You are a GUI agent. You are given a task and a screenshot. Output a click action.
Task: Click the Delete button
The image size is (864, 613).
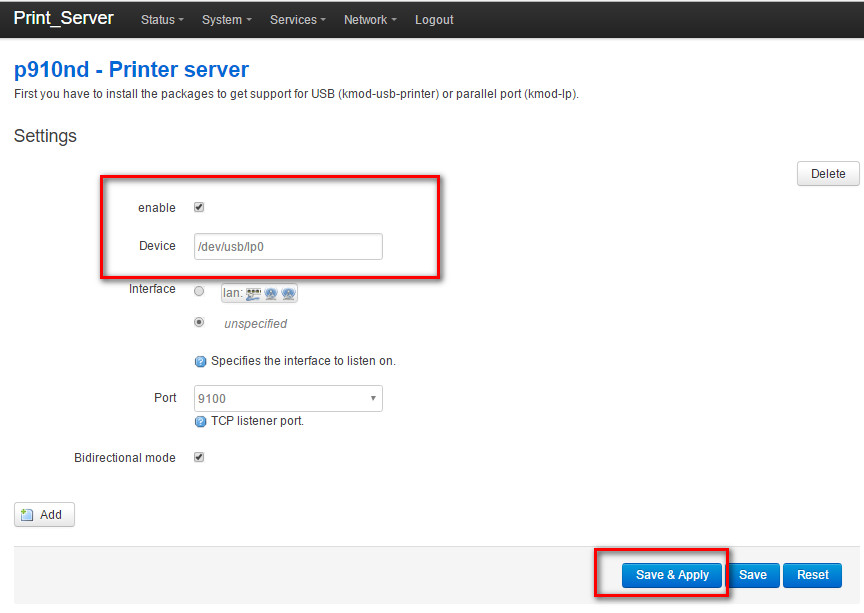(x=828, y=174)
